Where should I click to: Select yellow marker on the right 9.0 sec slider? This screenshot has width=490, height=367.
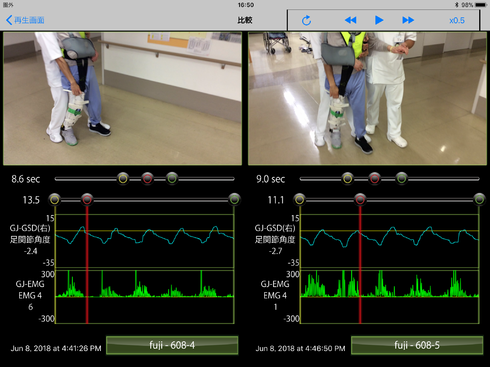348,179
